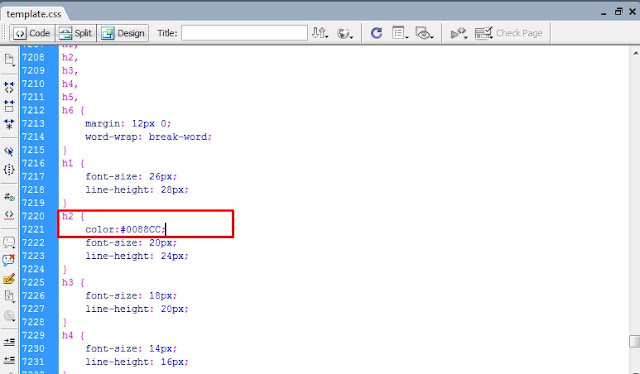Switch to Code view
The height and width of the screenshot is (374, 640).
(32, 33)
